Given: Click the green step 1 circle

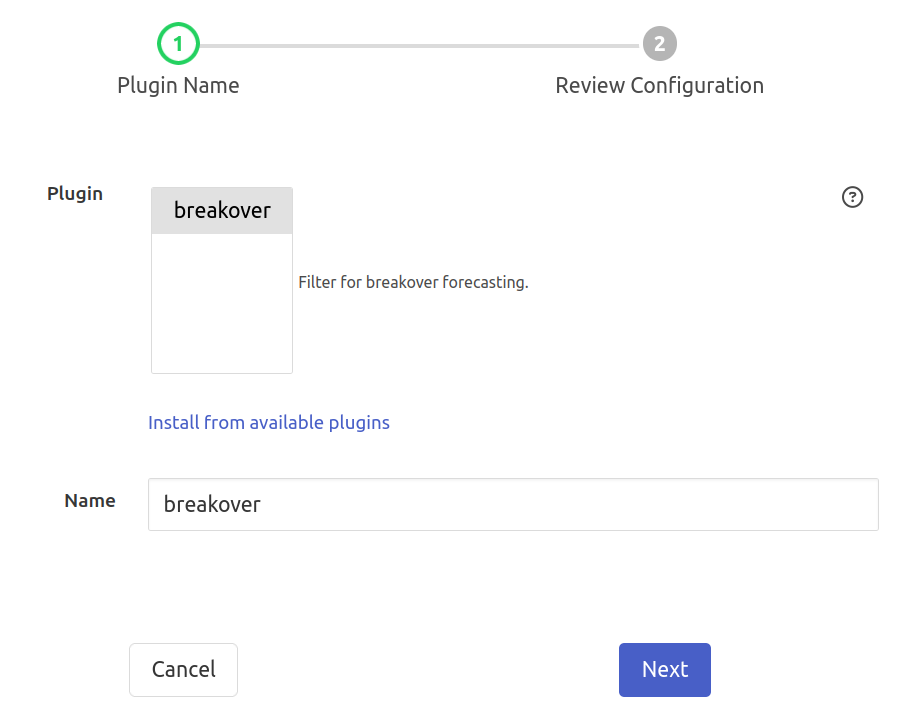Looking at the screenshot, I should pyautogui.click(x=178, y=44).
